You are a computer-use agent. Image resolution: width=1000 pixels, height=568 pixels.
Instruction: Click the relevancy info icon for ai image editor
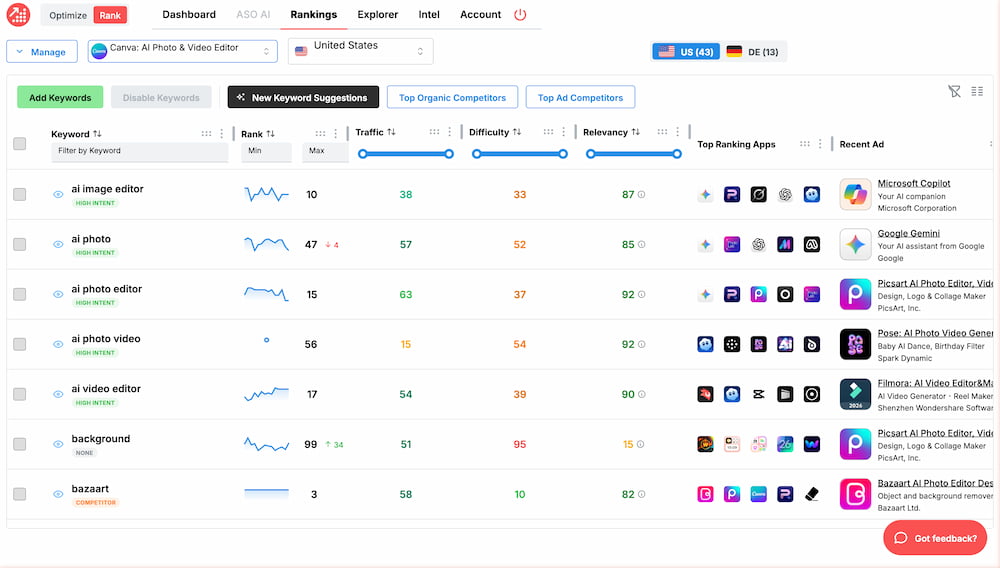[642, 194]
